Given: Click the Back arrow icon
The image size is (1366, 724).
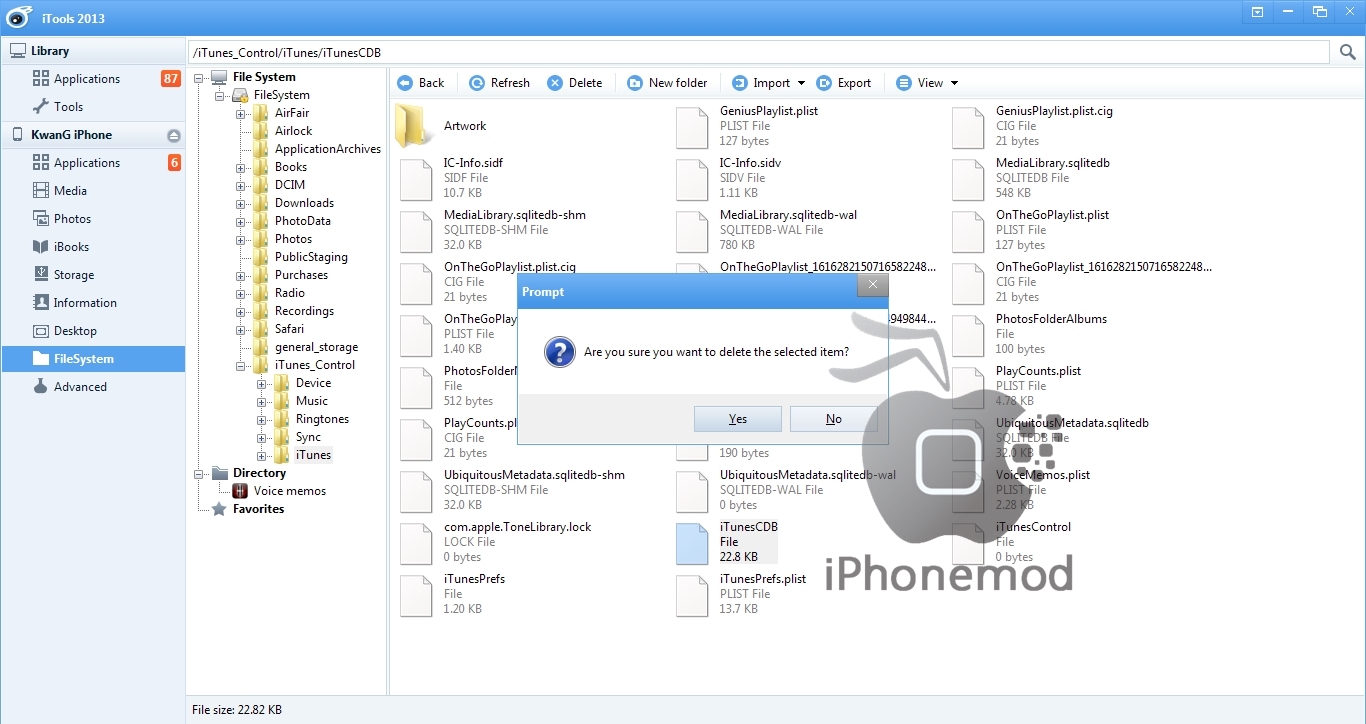Looking at the screenshot, I should coord(405,83).
